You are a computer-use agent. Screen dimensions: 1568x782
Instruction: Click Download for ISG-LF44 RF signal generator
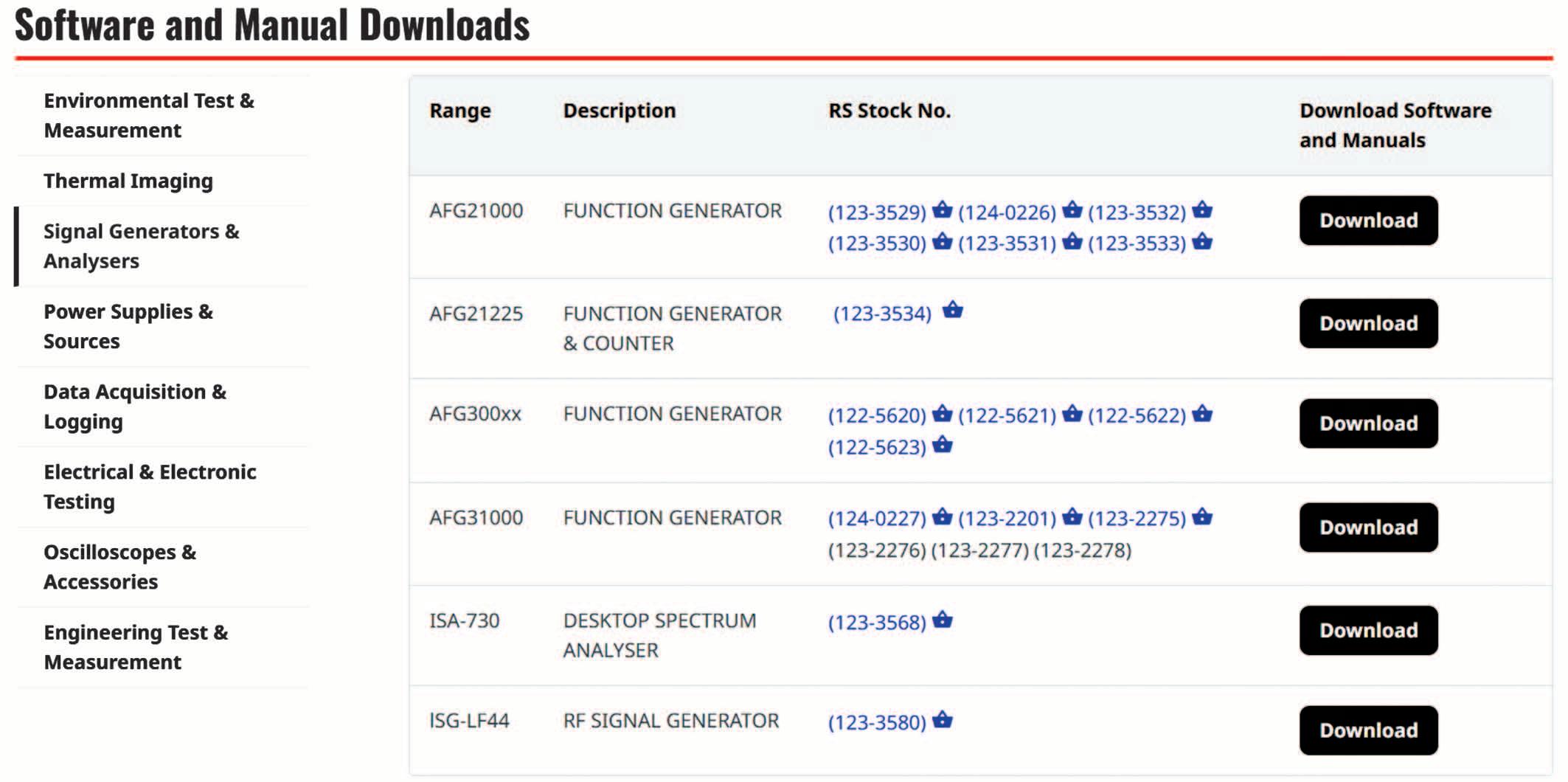pyautogui.click(x=1368, y=730)
